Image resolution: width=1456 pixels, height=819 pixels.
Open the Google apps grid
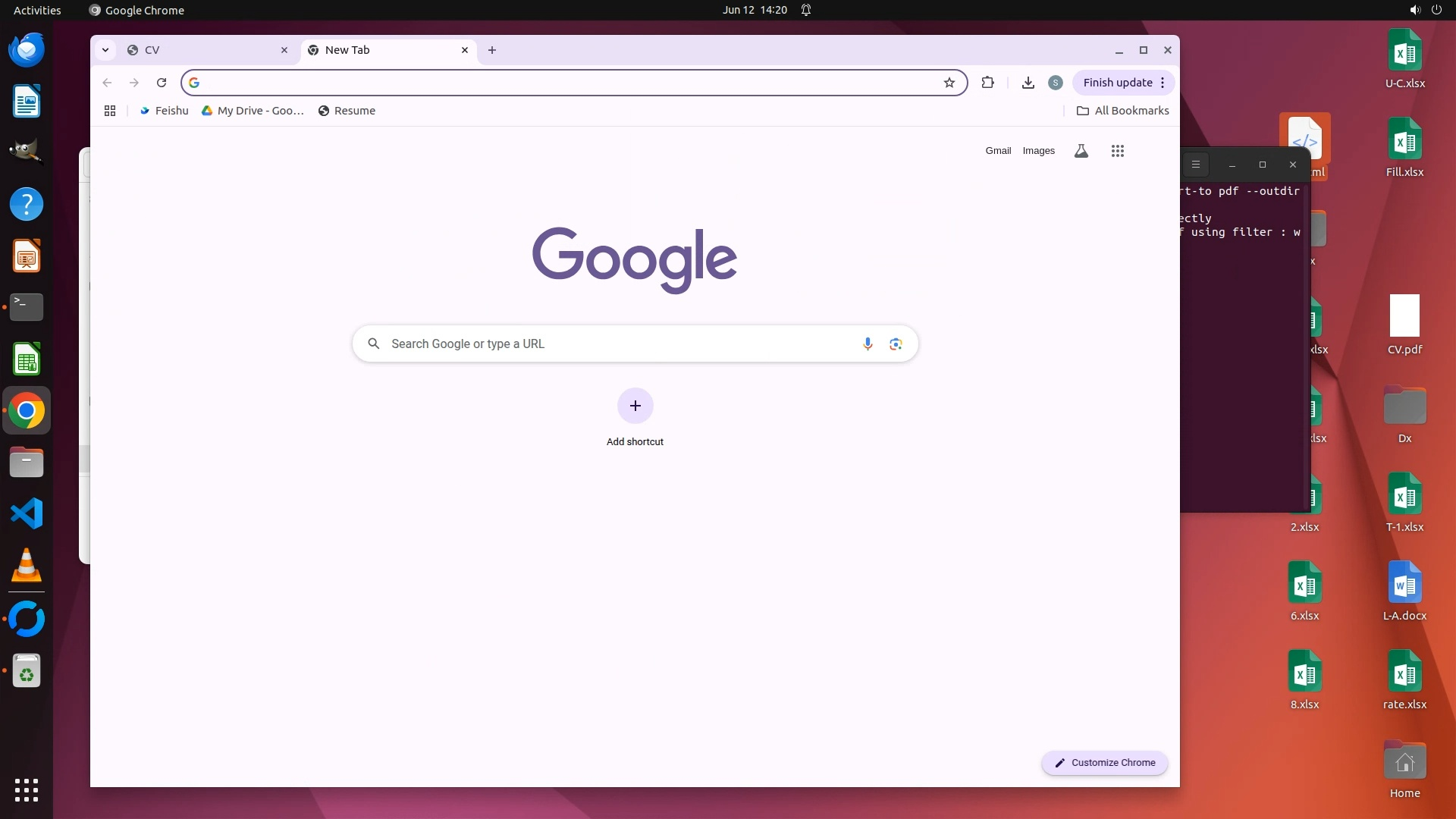click(x=1117, y=151)
